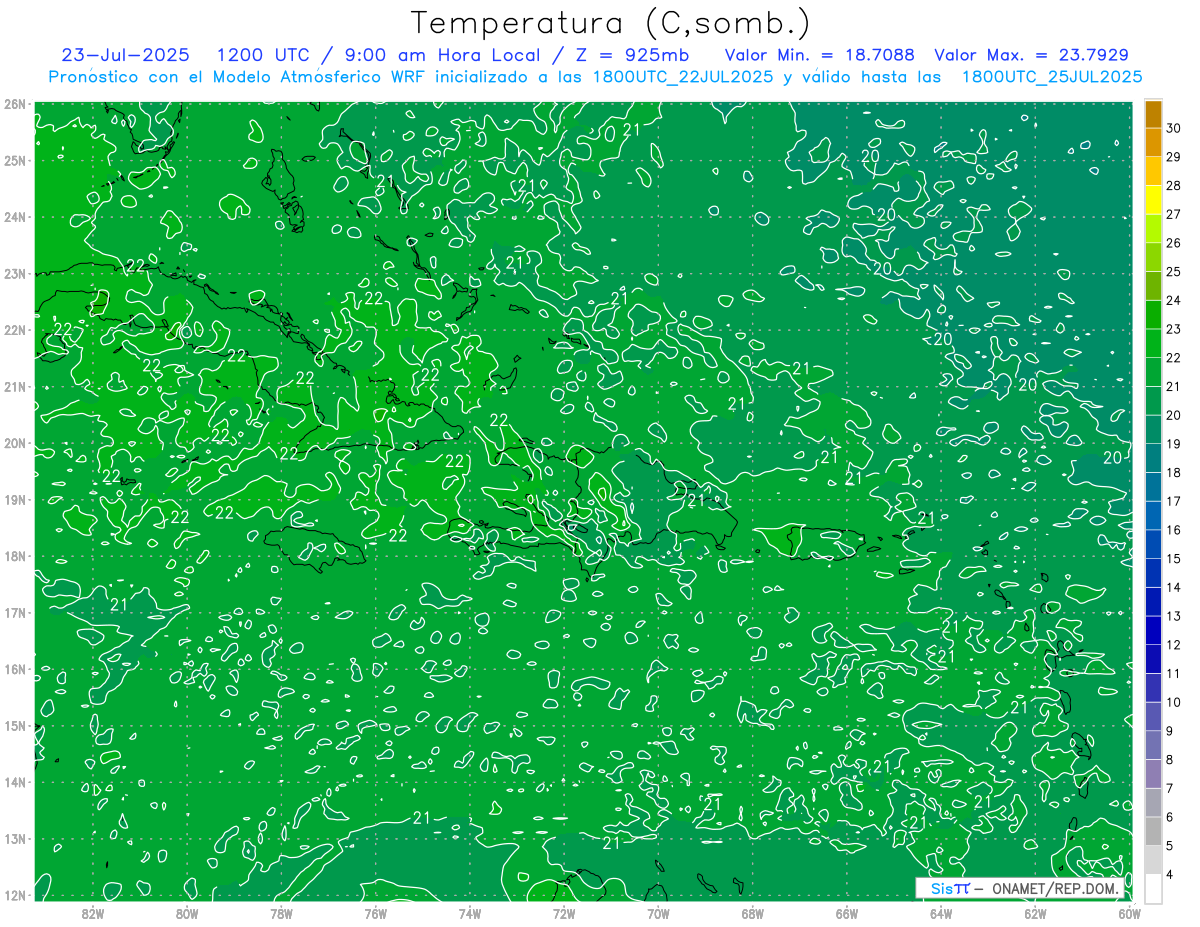Screen dimensions: 1200x927
Task: Click the '66W' longitude axis label
Action: 847,912
